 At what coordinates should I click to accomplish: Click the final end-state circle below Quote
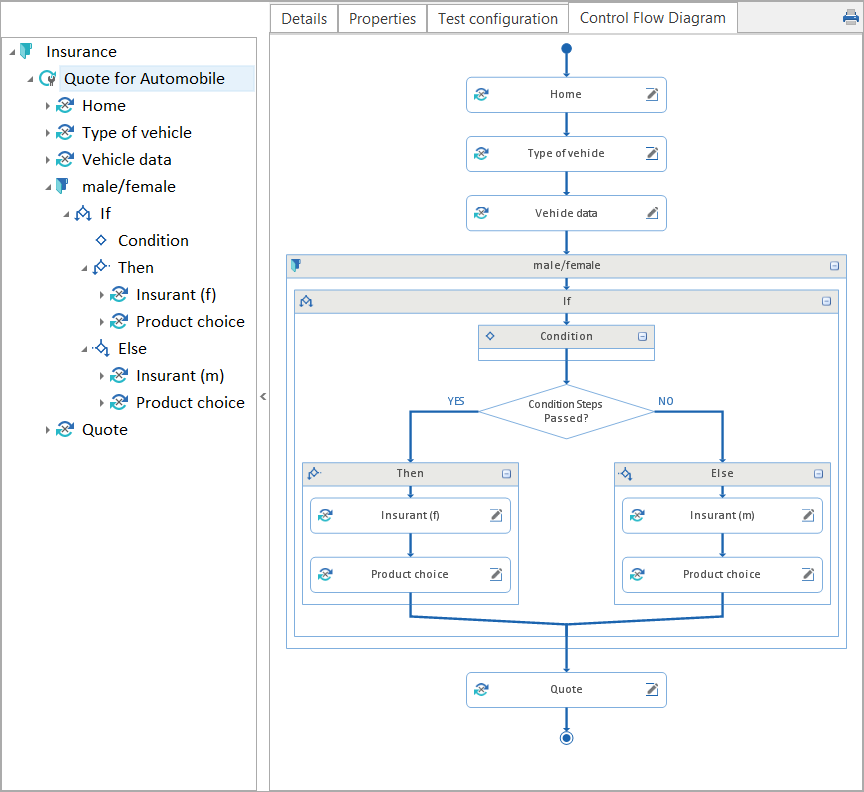click(x=566, y=737)
